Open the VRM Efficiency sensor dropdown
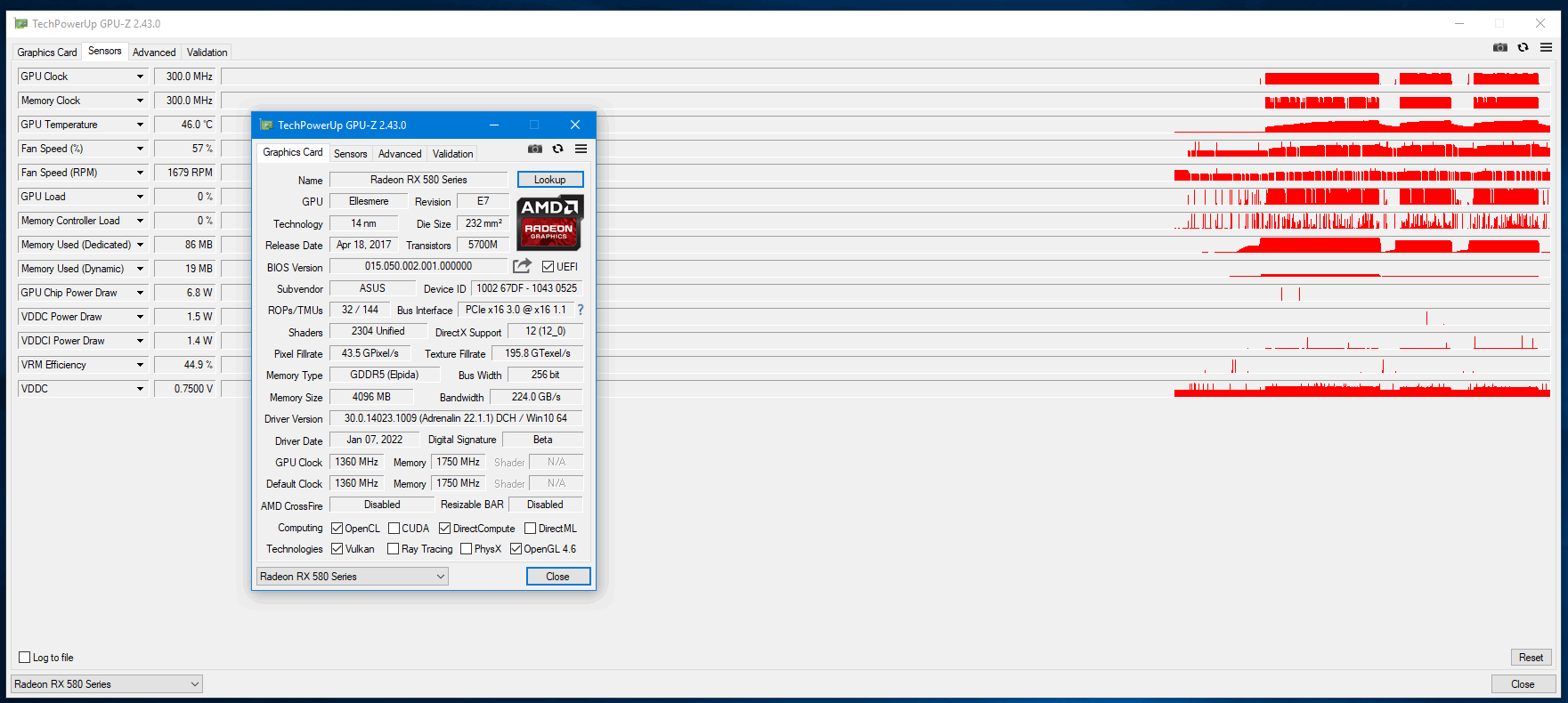 click(x=140, y=365)
